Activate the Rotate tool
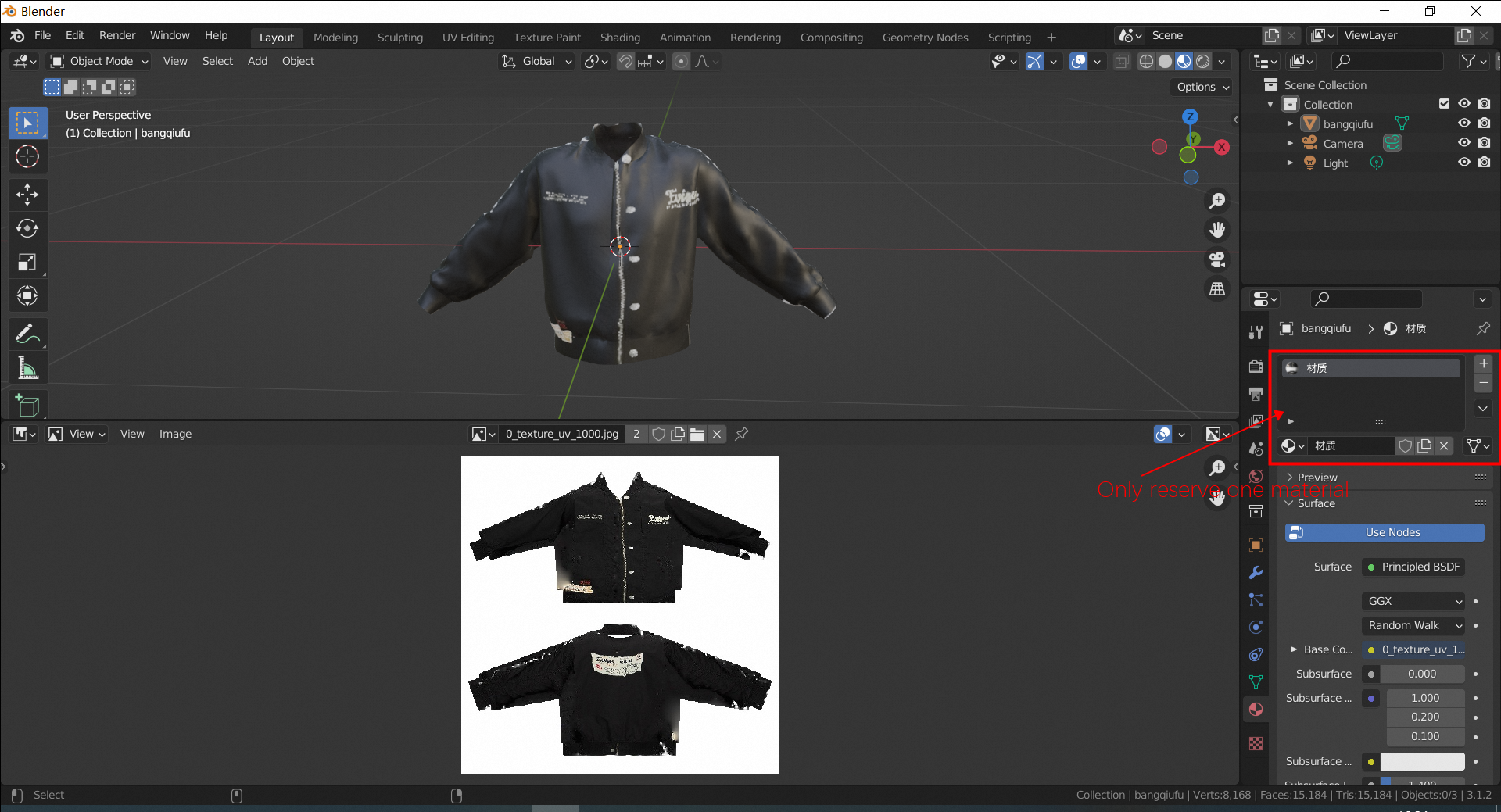The height and width of the screenshot is (812, 1501). pyautogui.click(x=27, y=228)
